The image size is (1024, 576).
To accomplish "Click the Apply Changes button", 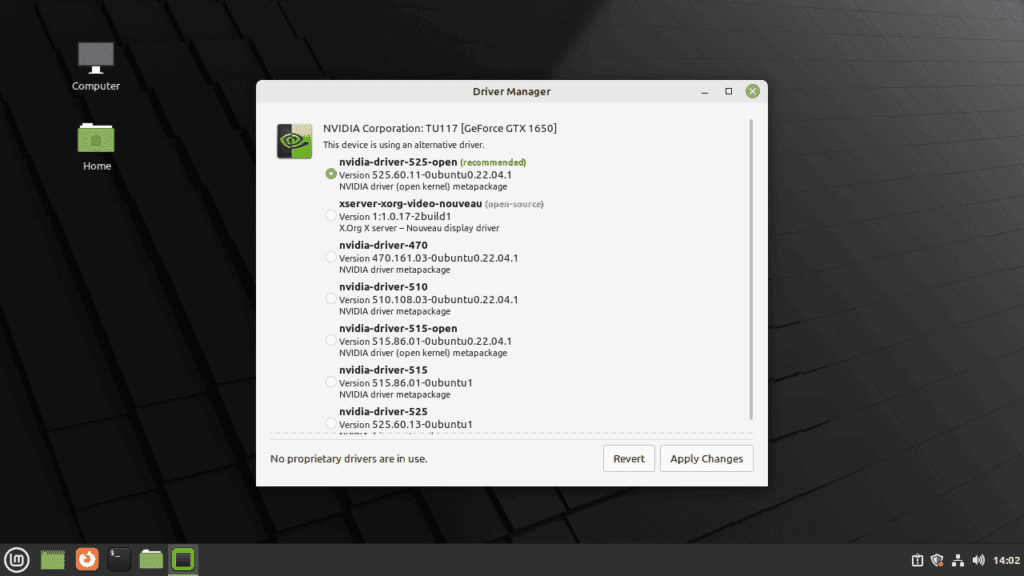I will tap(707, 458).
